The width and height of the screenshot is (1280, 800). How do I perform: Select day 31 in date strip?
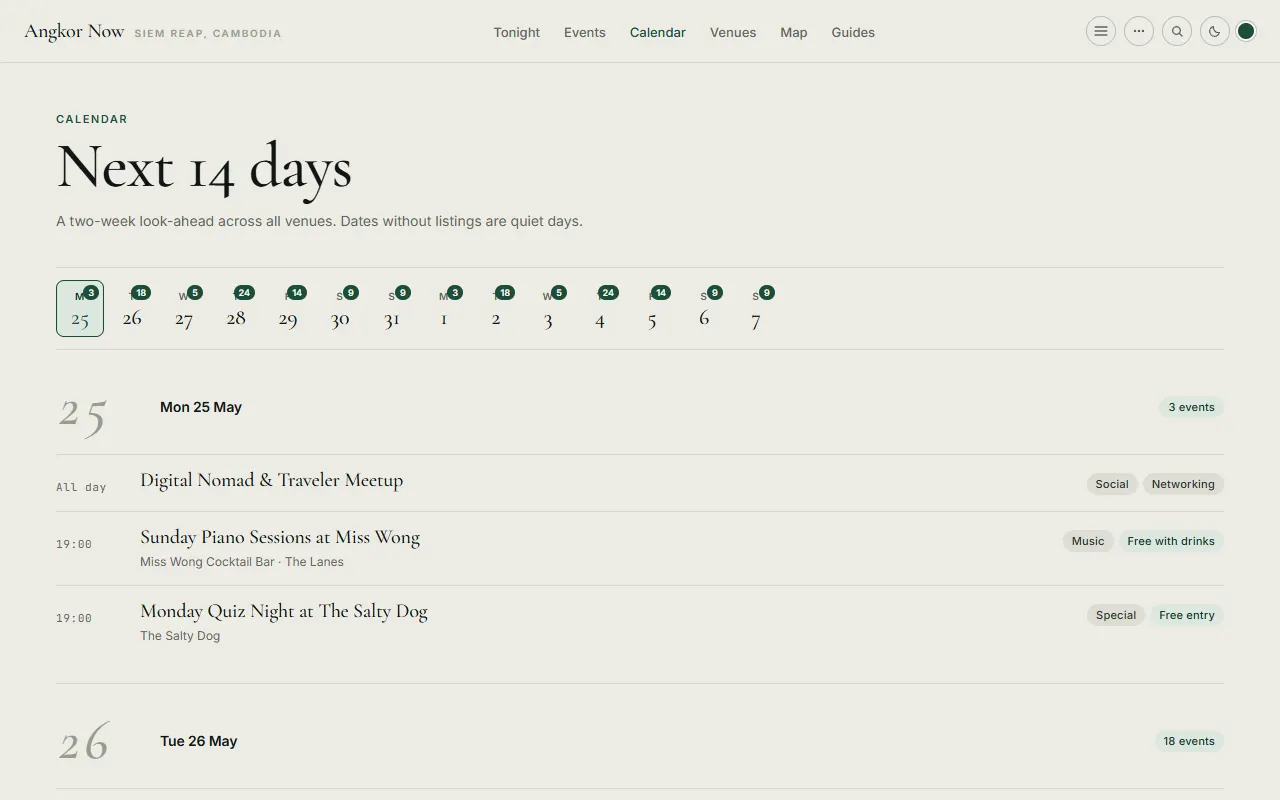point(392,308)
